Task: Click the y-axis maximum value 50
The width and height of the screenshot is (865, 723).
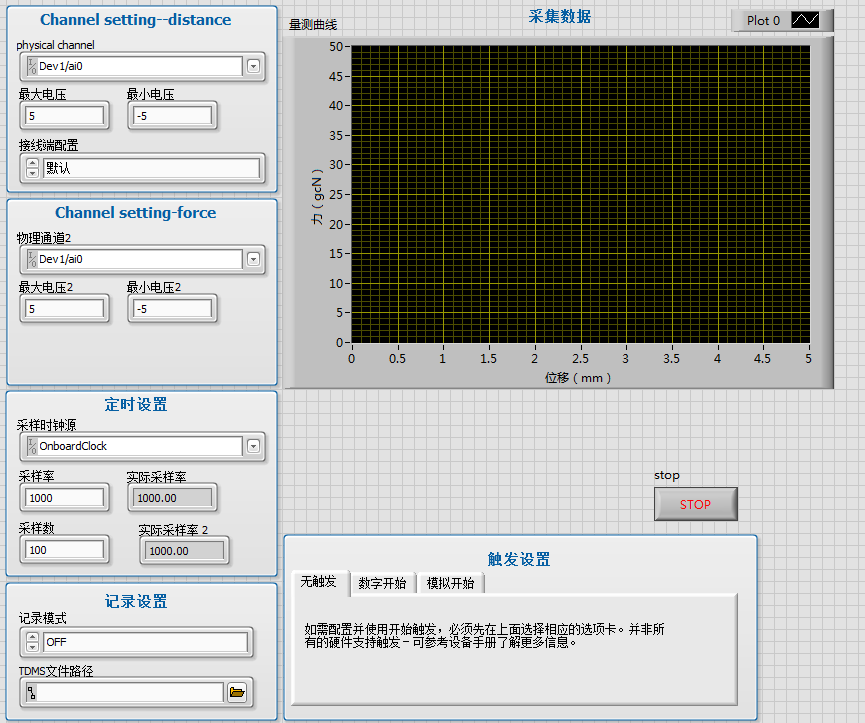Action: coord(336,46)
